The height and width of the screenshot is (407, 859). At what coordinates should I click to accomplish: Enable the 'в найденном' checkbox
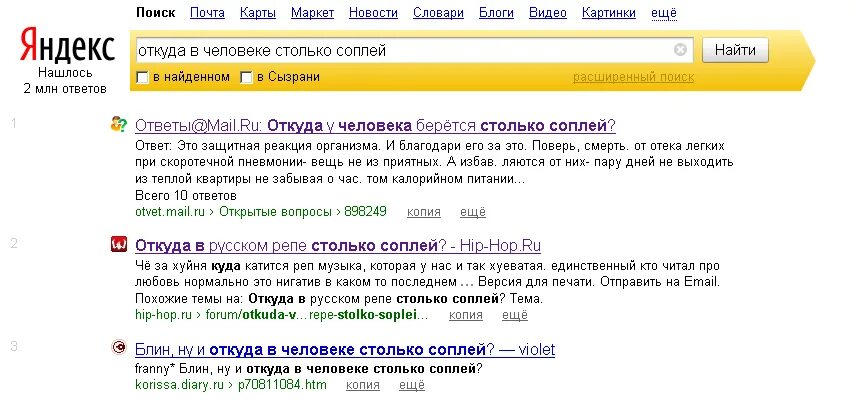coord(142,77)
